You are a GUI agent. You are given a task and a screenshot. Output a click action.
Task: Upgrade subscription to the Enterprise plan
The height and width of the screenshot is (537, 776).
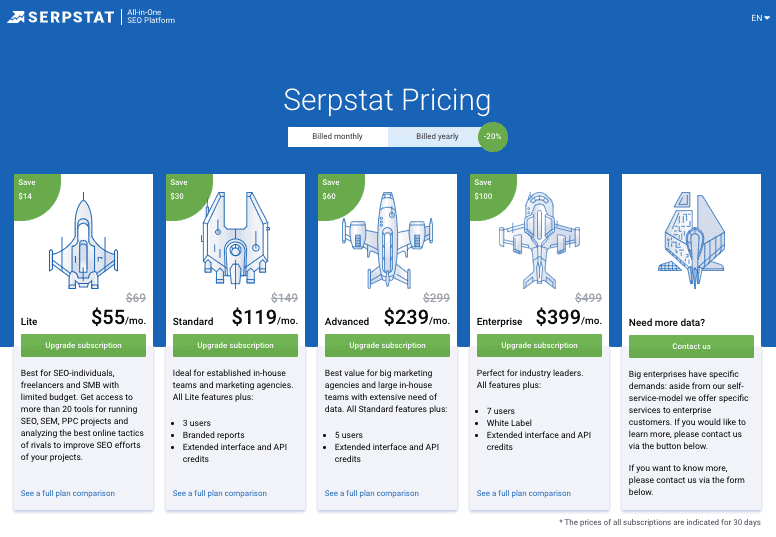[540, 345]
